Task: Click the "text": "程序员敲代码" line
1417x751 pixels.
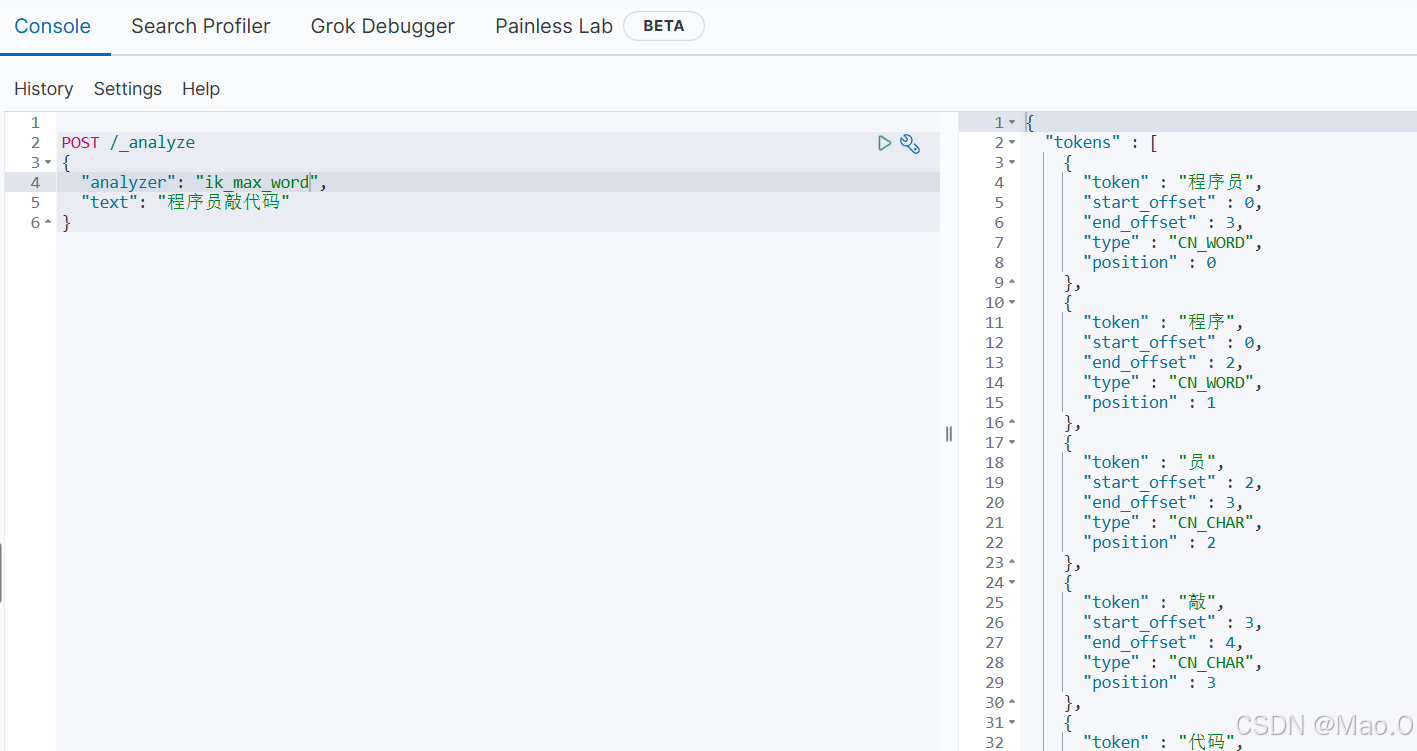Action: pos(186,202)
